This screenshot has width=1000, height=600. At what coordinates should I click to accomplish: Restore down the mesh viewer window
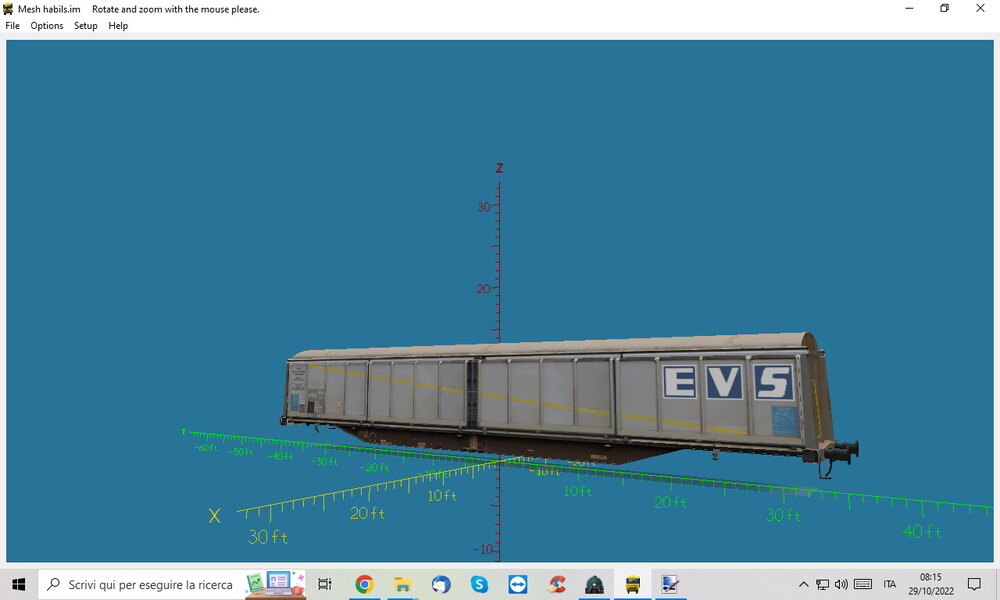(945, 8)
